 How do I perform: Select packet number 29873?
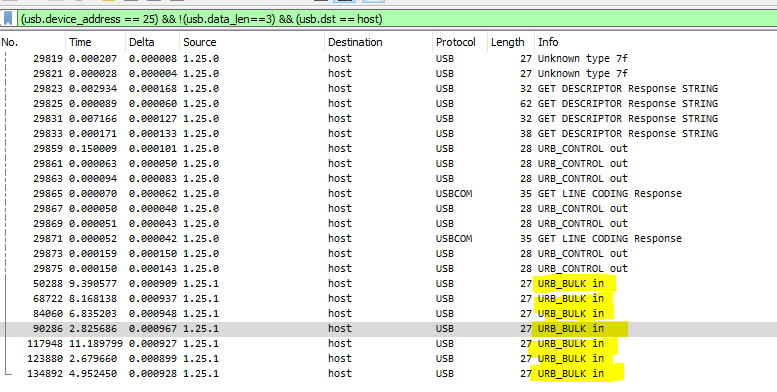pos(388,253)
